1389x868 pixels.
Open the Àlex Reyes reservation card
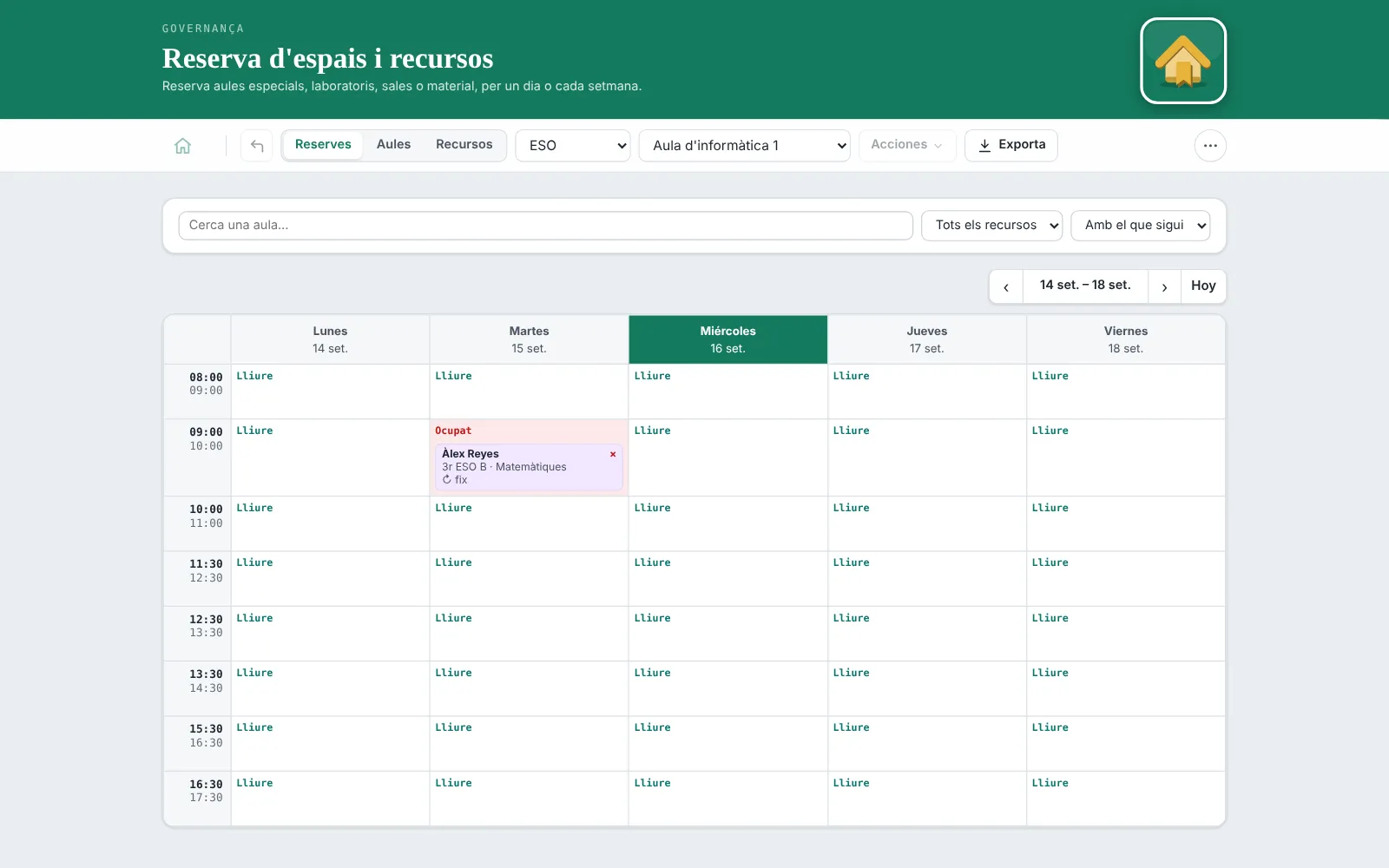(x=528, y=467)
